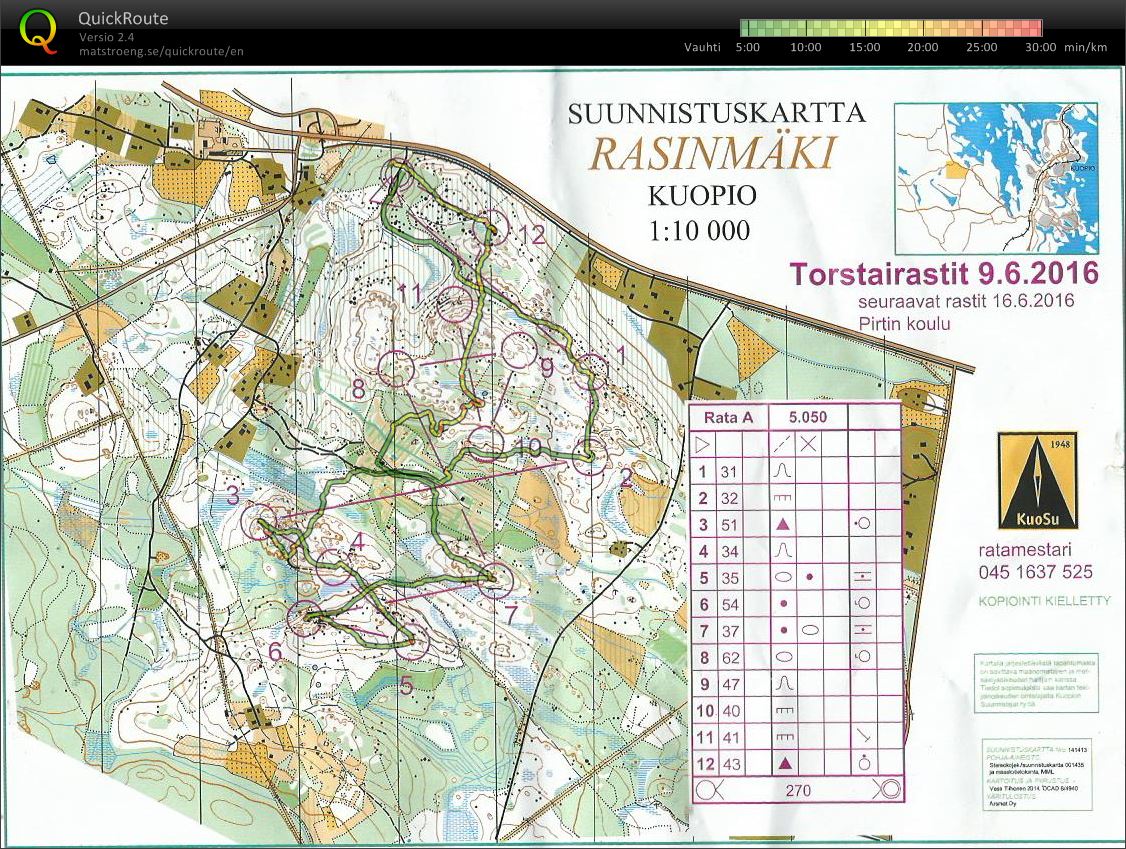This screenshot has height=849, width=1126.
Task: Click the Kuopio locator inset map
Action: [996, 177]
